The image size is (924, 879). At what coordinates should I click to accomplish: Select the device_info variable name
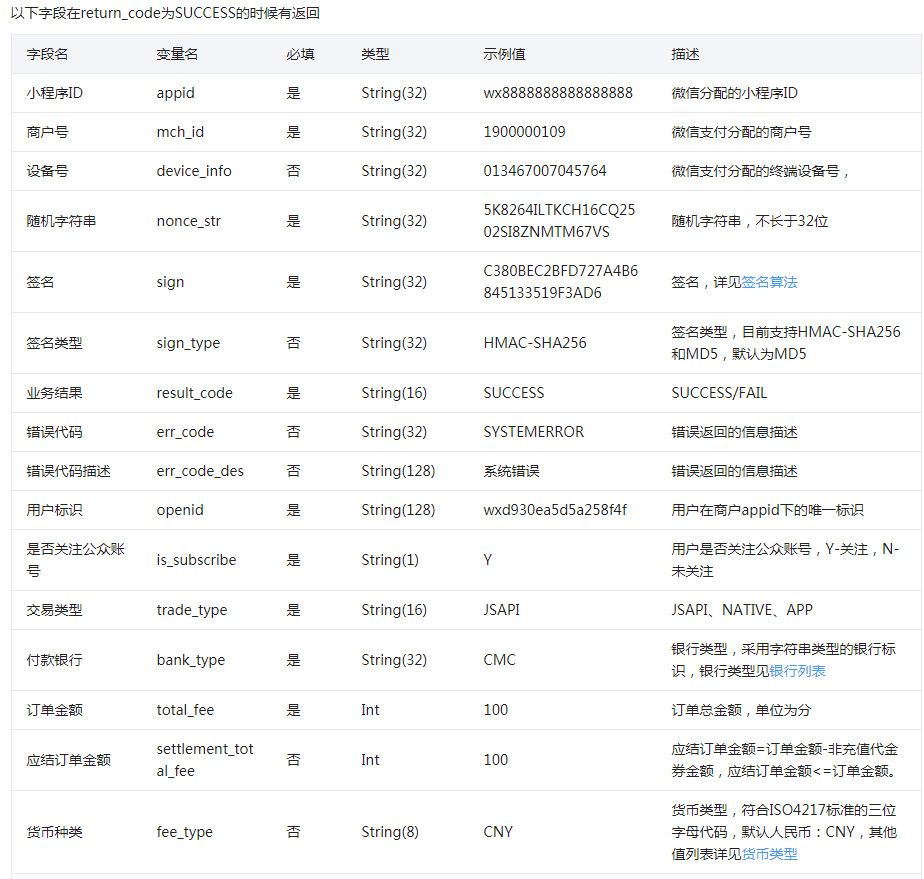pyautogui.click(x=194, y=171)
